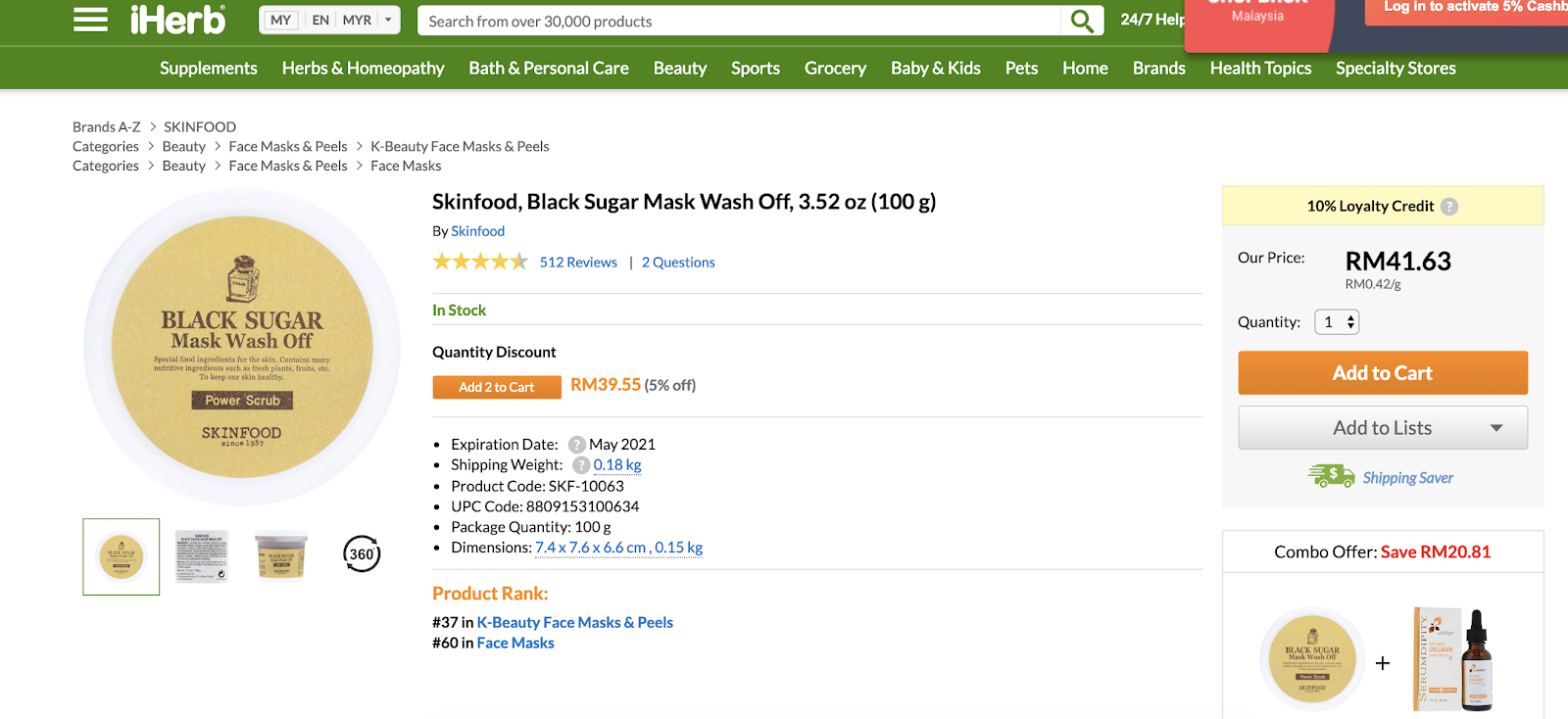1568x719 pixels.
Task: Open the 360 degree product view
Action: (x=362, y=554)
